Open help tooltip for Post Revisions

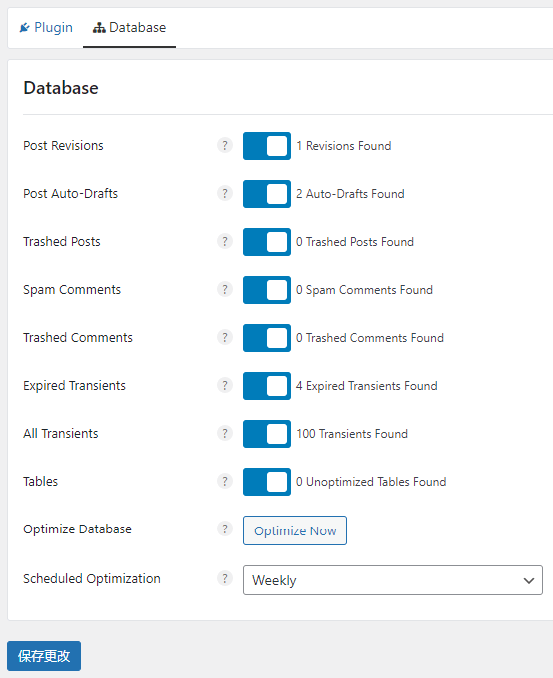point(225,145)
